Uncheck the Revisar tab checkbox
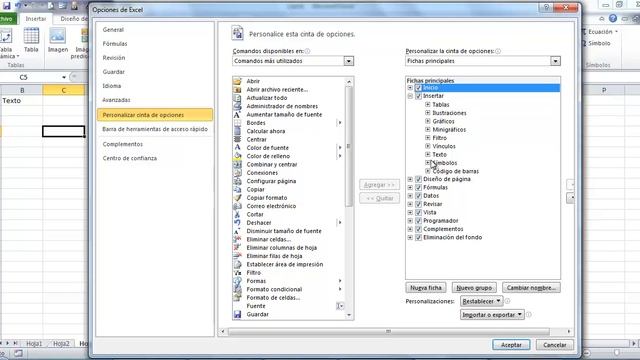The width and height of the screenshot is (640, 360). (418, 204)
